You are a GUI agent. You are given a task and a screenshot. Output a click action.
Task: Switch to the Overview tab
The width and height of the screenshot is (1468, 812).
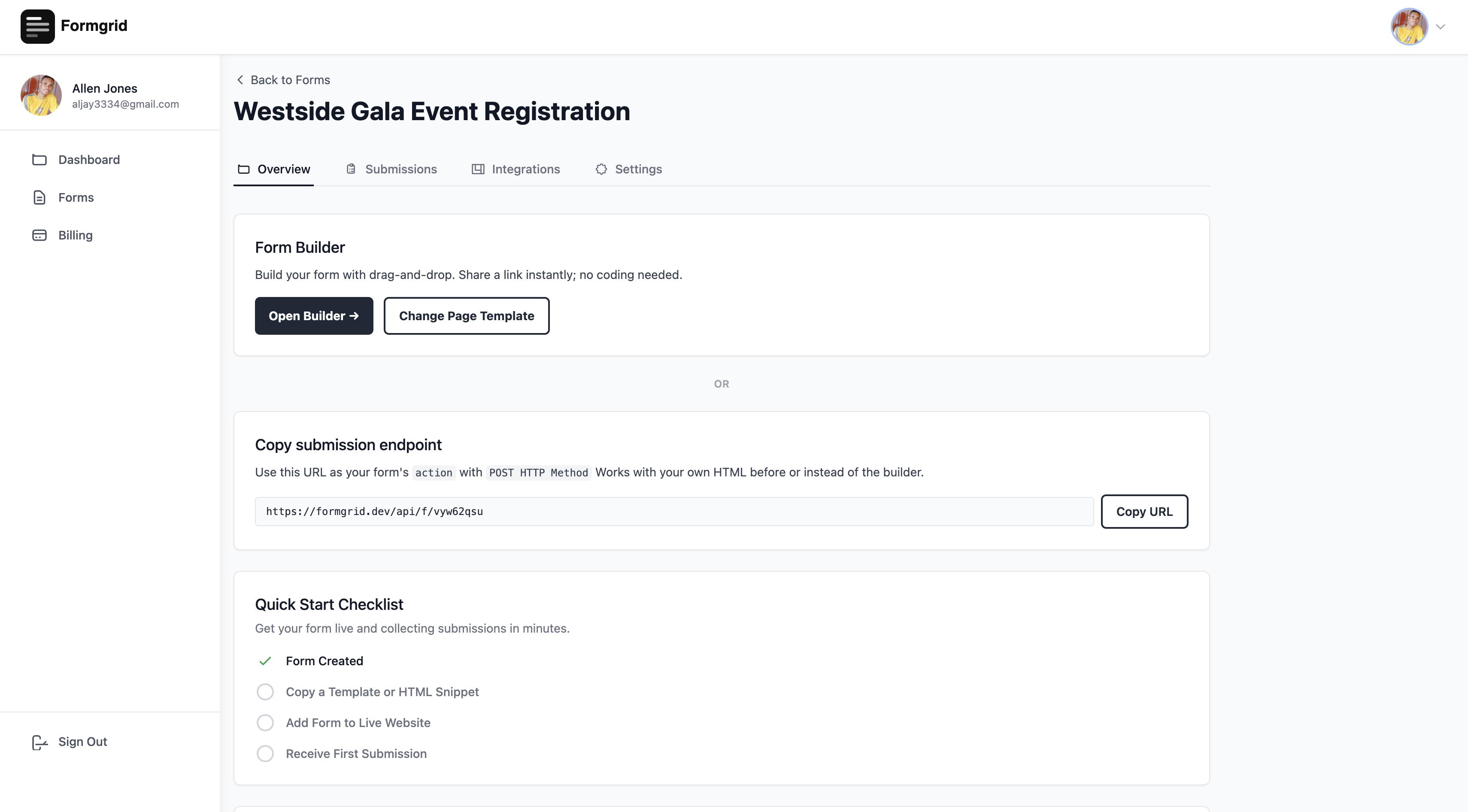click(x=274, y=169)
